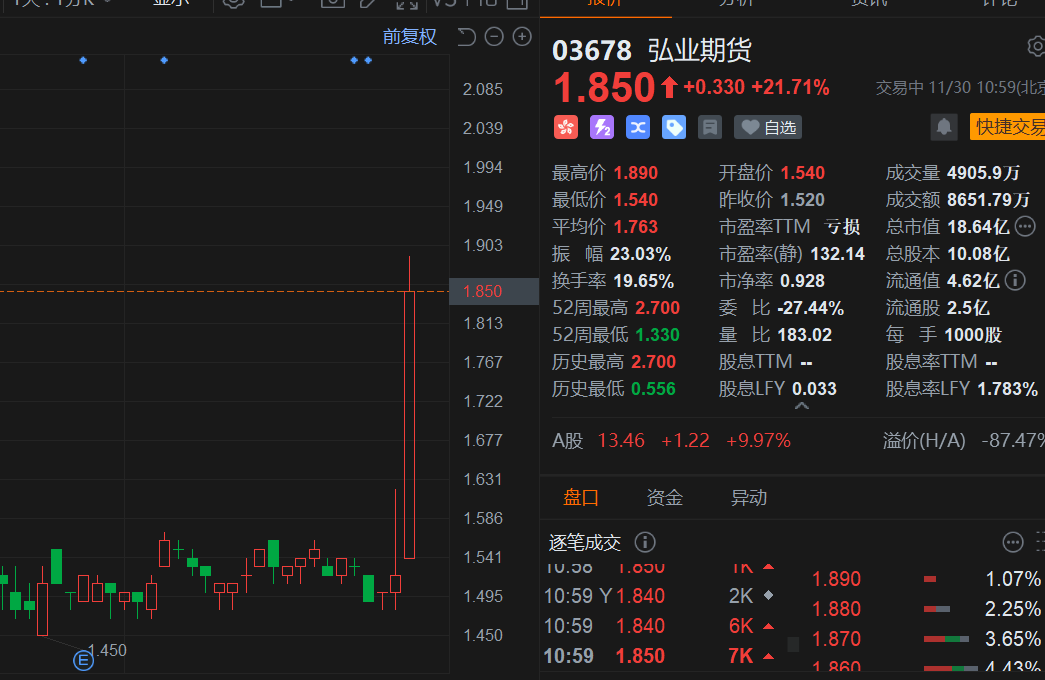The width and height of the screenshot is (1045, 680).
Task: Click the 10:59 Y trade of 2K
Action: pos(660,596)
